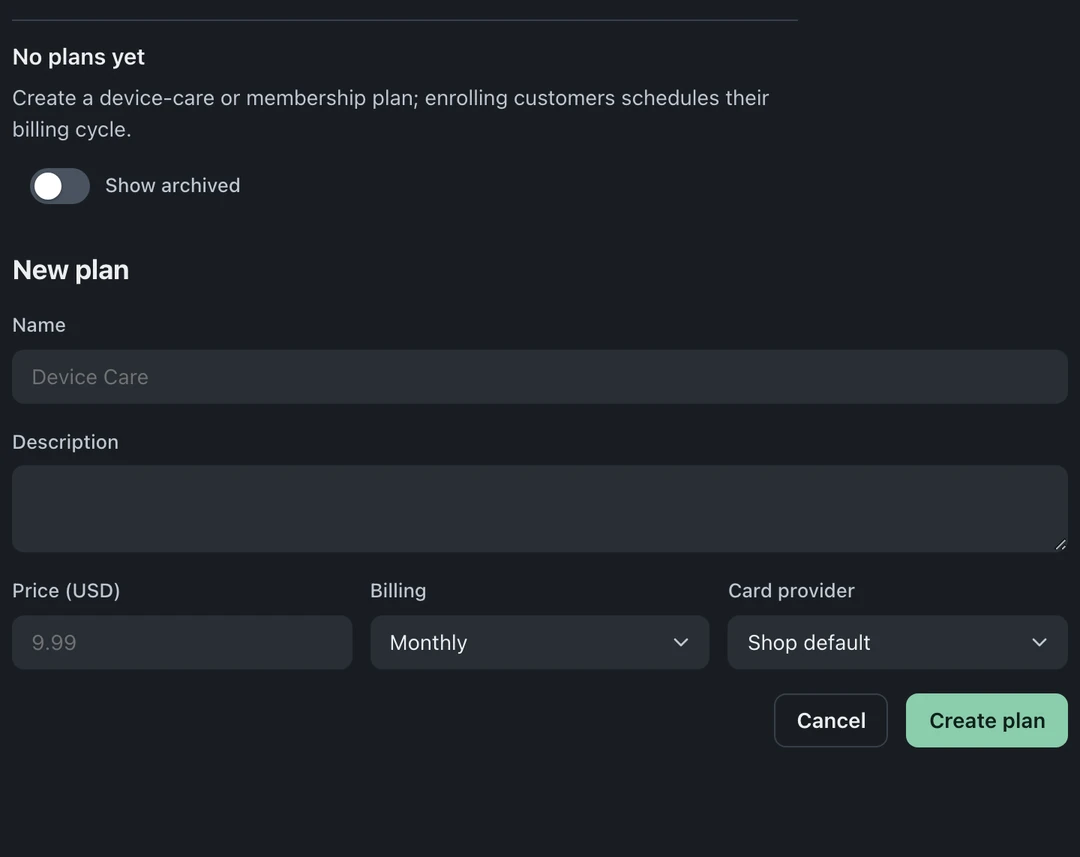The height and width of the screenshot is (857, 1080).
Task: Click the 'Card provider' label
Action: tap(791, 590)
